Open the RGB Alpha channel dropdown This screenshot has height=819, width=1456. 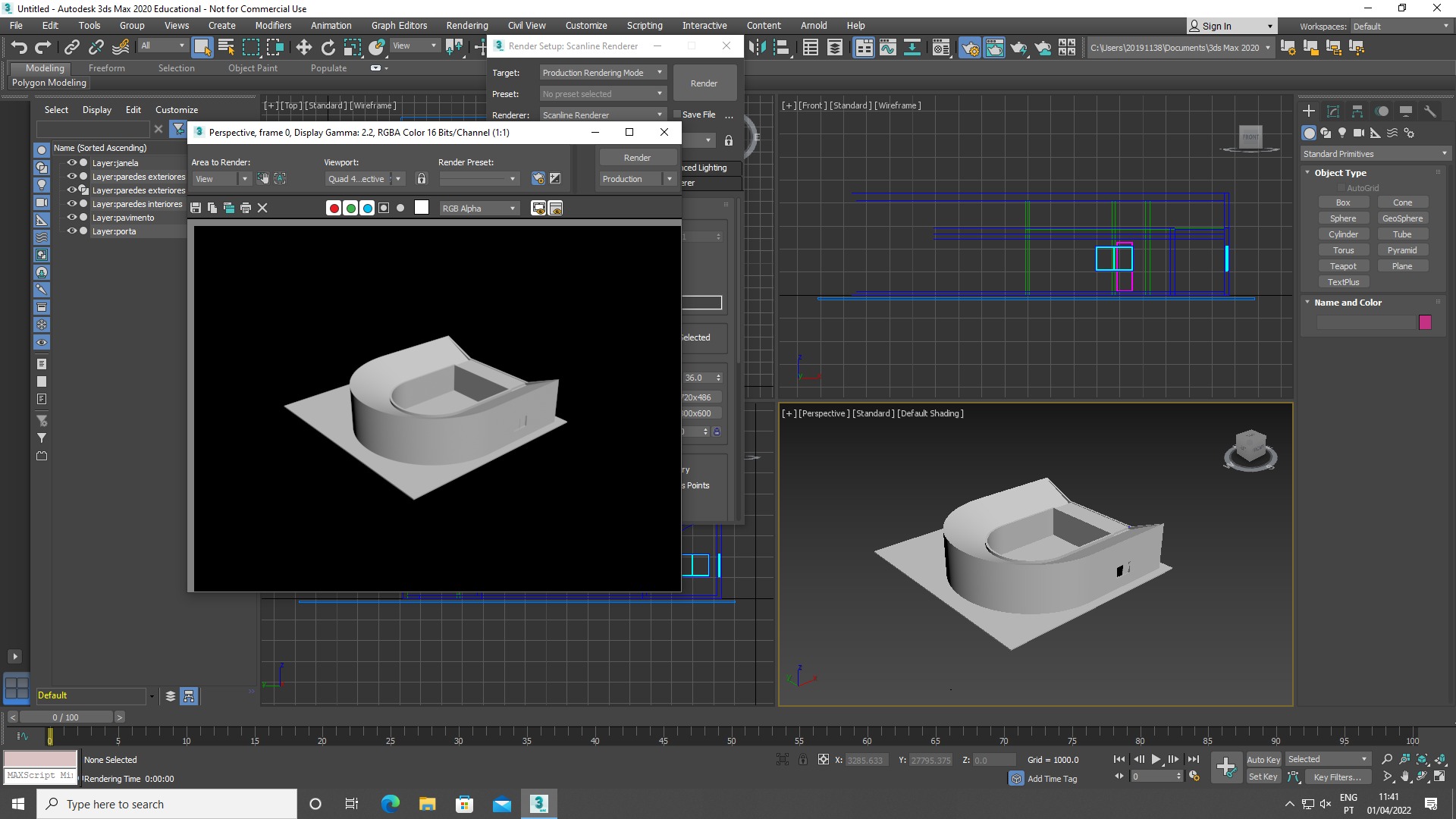(479, 208)
